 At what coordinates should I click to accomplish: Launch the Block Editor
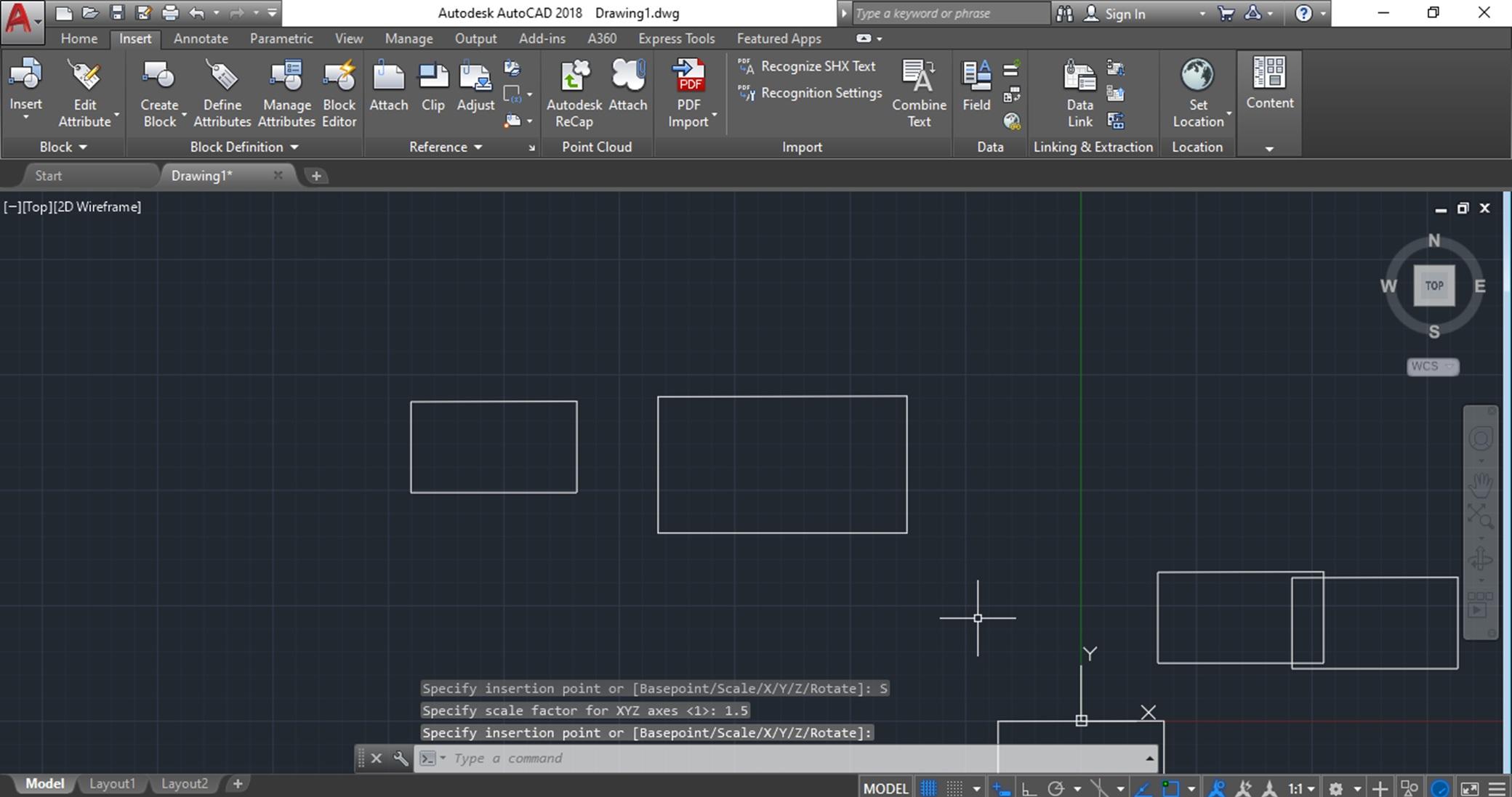point(339,93)
